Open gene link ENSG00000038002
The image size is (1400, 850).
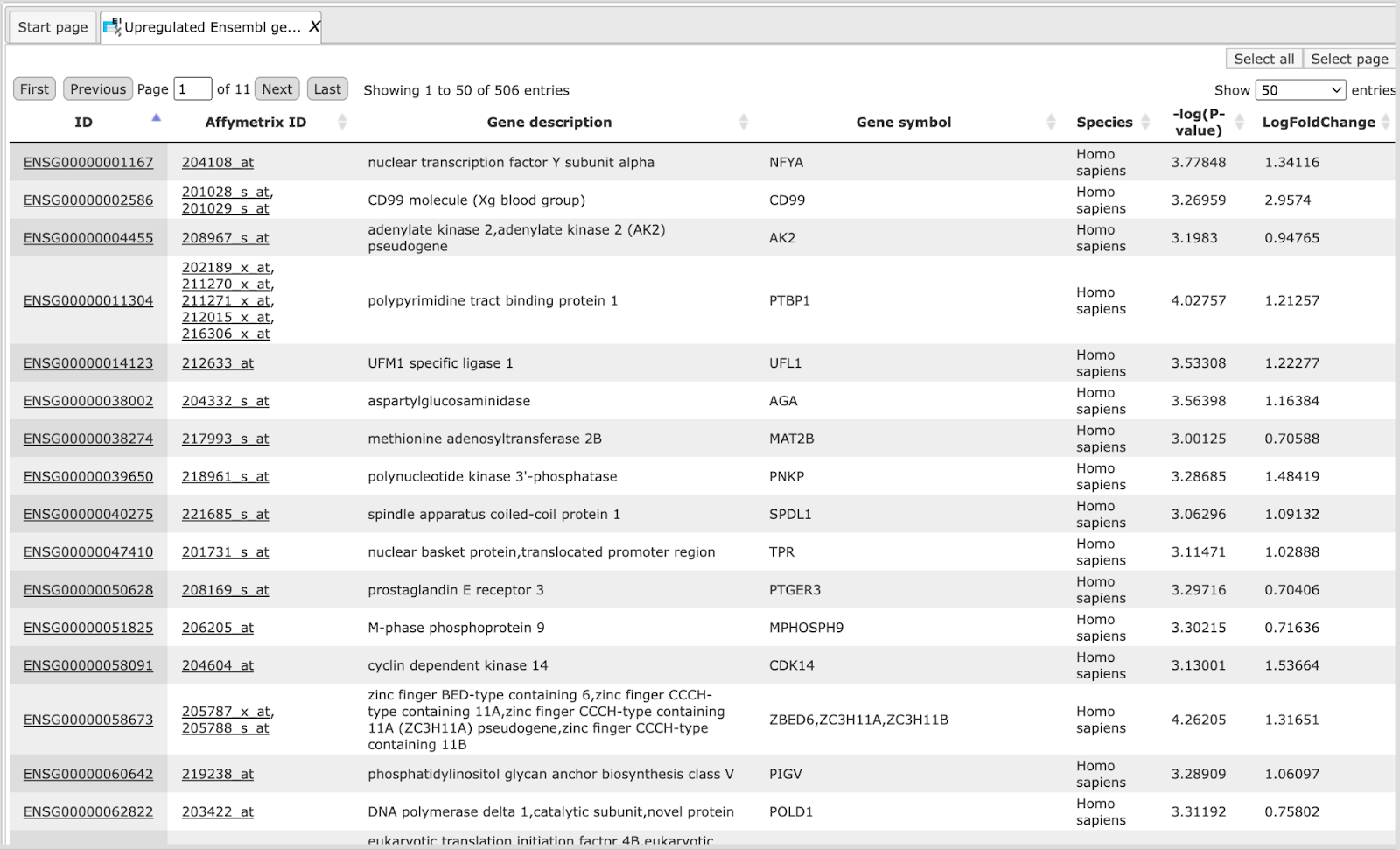(x=88, y=400)
